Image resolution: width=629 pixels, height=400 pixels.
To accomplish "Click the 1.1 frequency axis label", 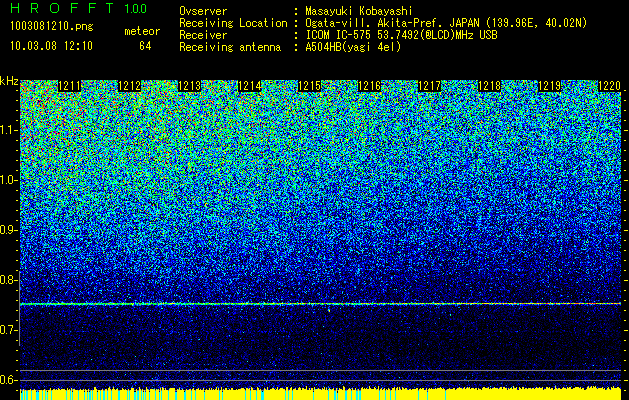I will click(9, 130).
